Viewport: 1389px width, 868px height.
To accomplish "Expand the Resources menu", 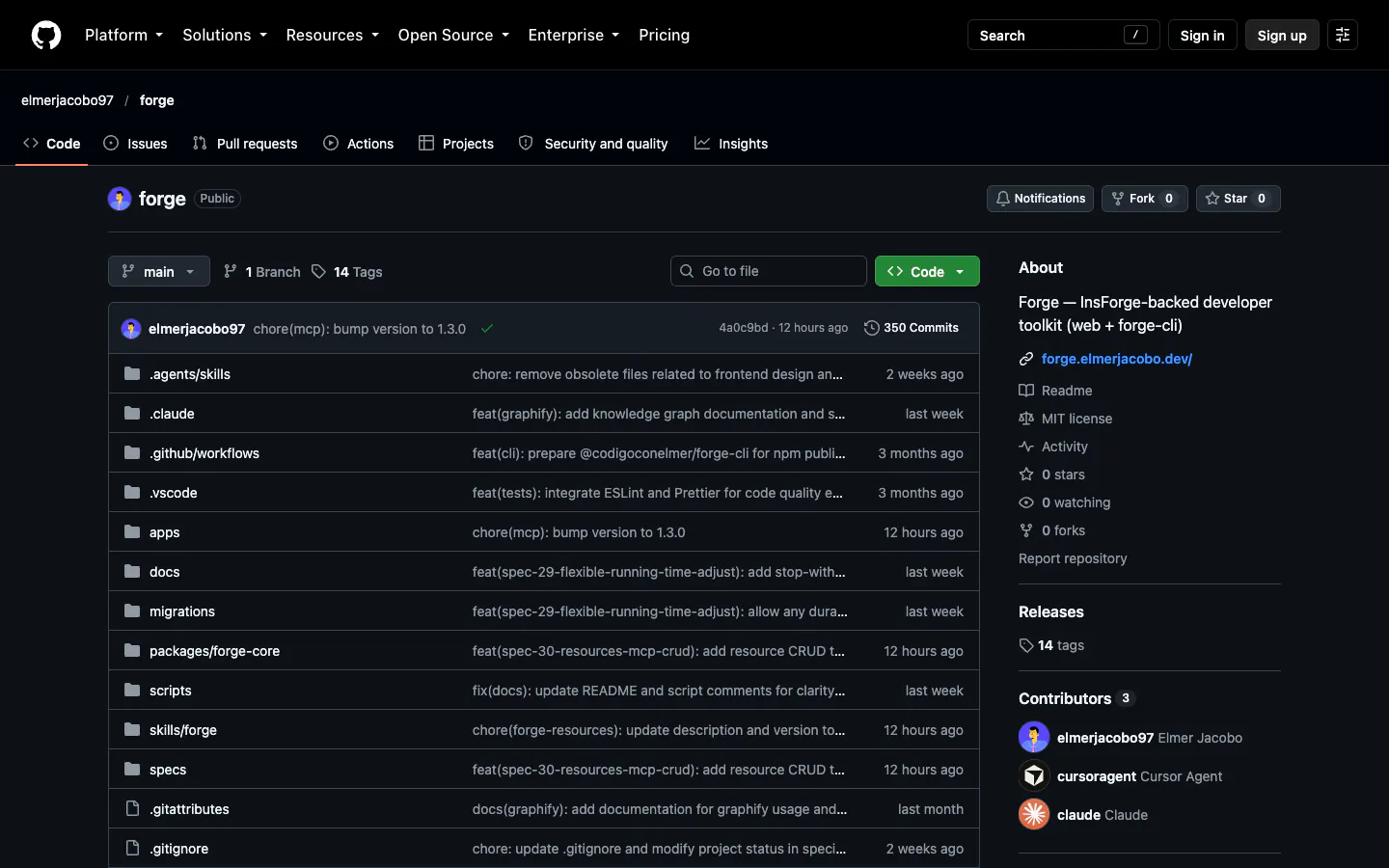I will pos(333,35).
